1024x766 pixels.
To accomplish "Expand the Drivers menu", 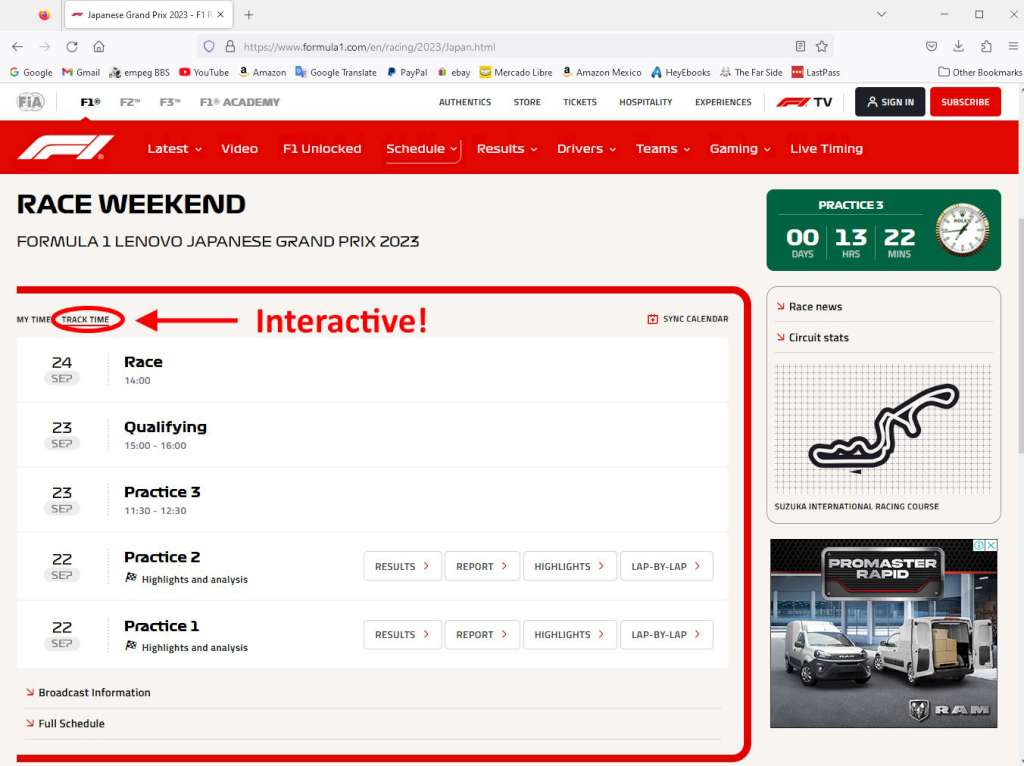I will 586,149.
